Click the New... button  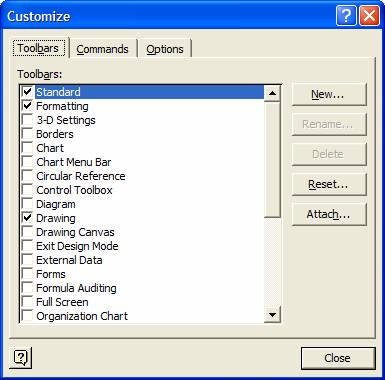click(x=329, y=94)
